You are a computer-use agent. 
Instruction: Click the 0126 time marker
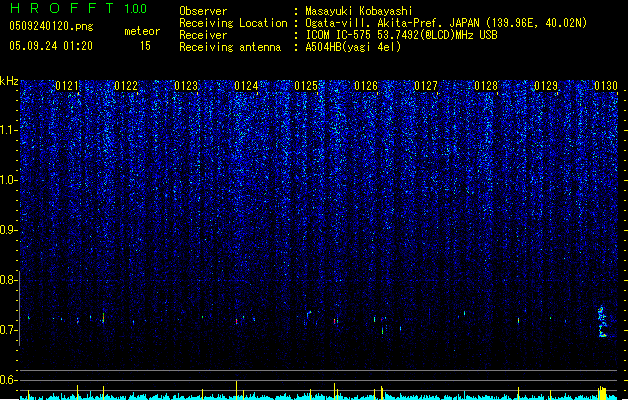[366, 86]
